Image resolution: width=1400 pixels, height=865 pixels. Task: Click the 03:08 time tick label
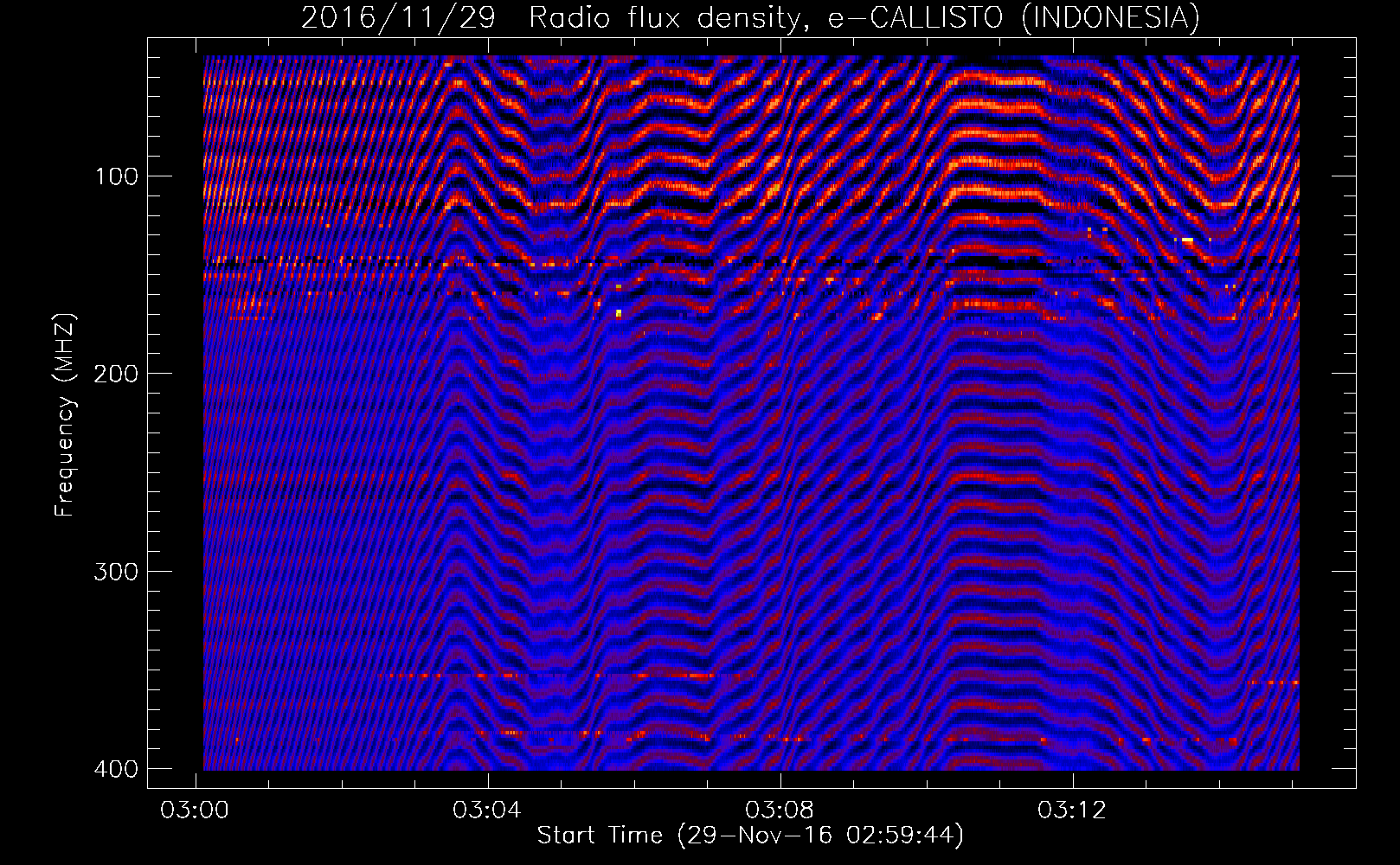point(780,811)
